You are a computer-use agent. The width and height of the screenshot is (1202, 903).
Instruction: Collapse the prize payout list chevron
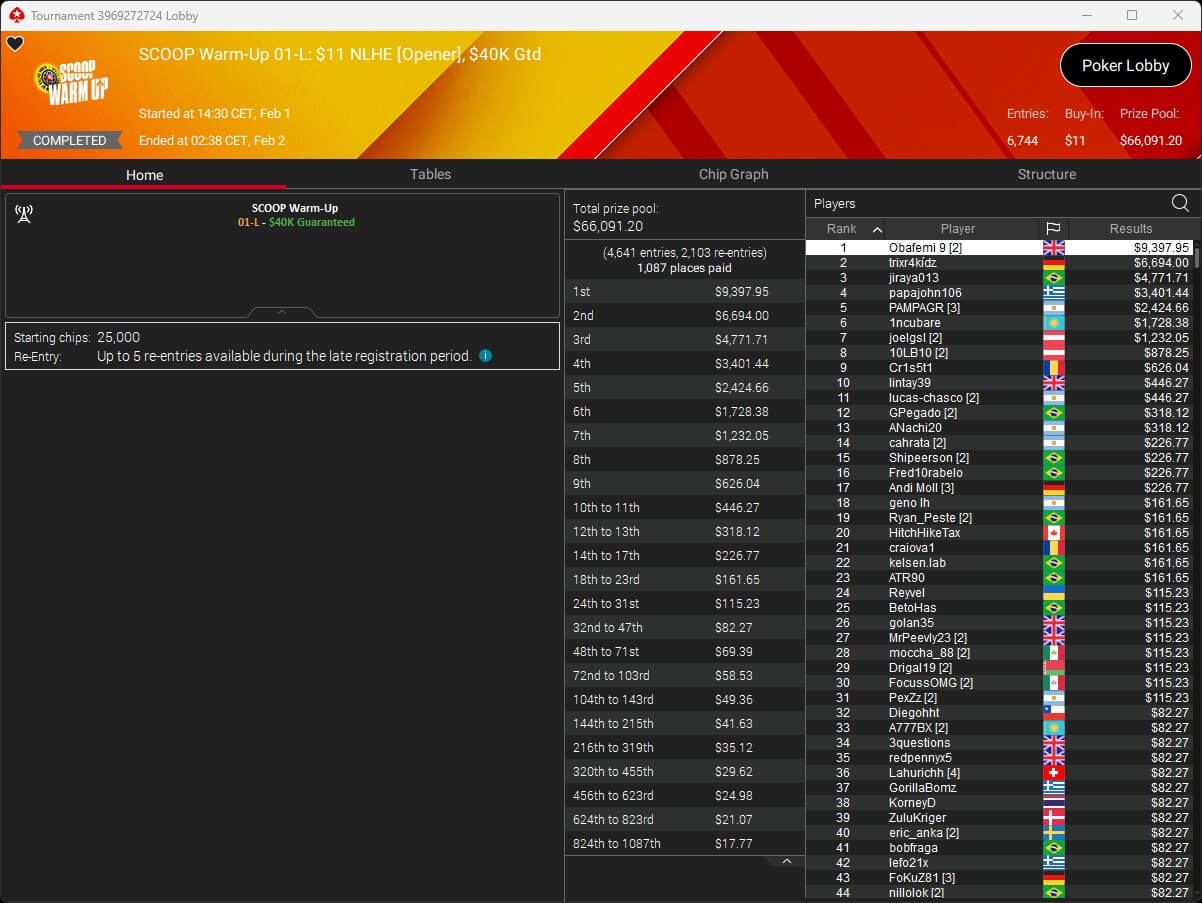[786, 861]
